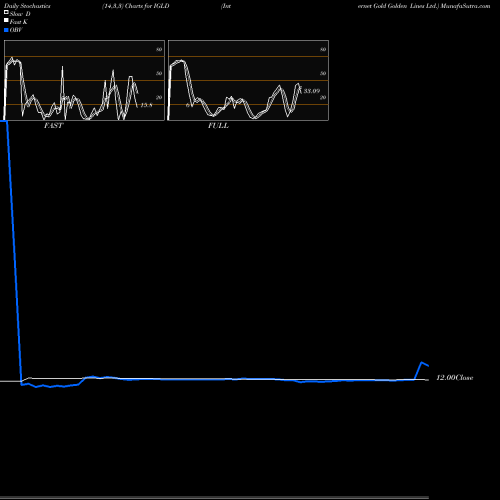Image resolution: width=500 pixels, height=500 pixels.
Task: Select the 'Slow D' legend label
Action: click(x=20, y=14)
